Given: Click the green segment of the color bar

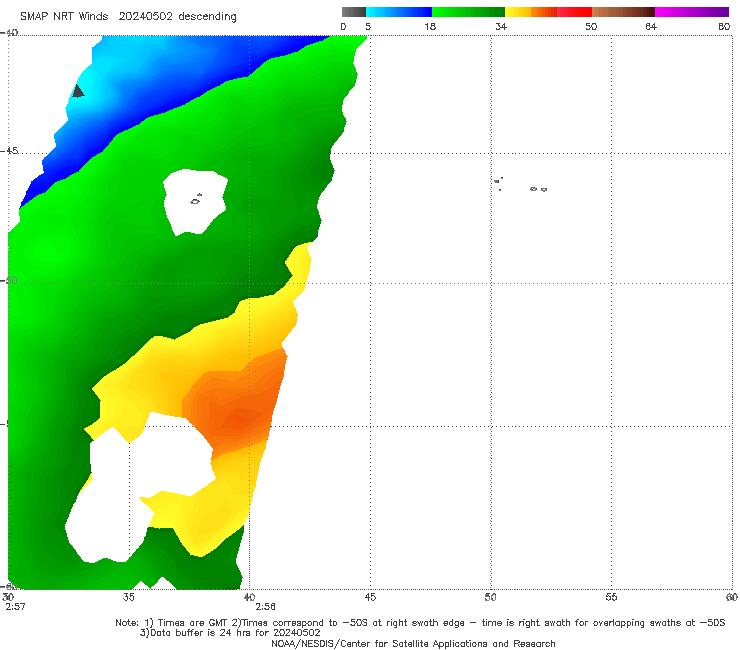Looking at the screenshot, I should 468,12.
